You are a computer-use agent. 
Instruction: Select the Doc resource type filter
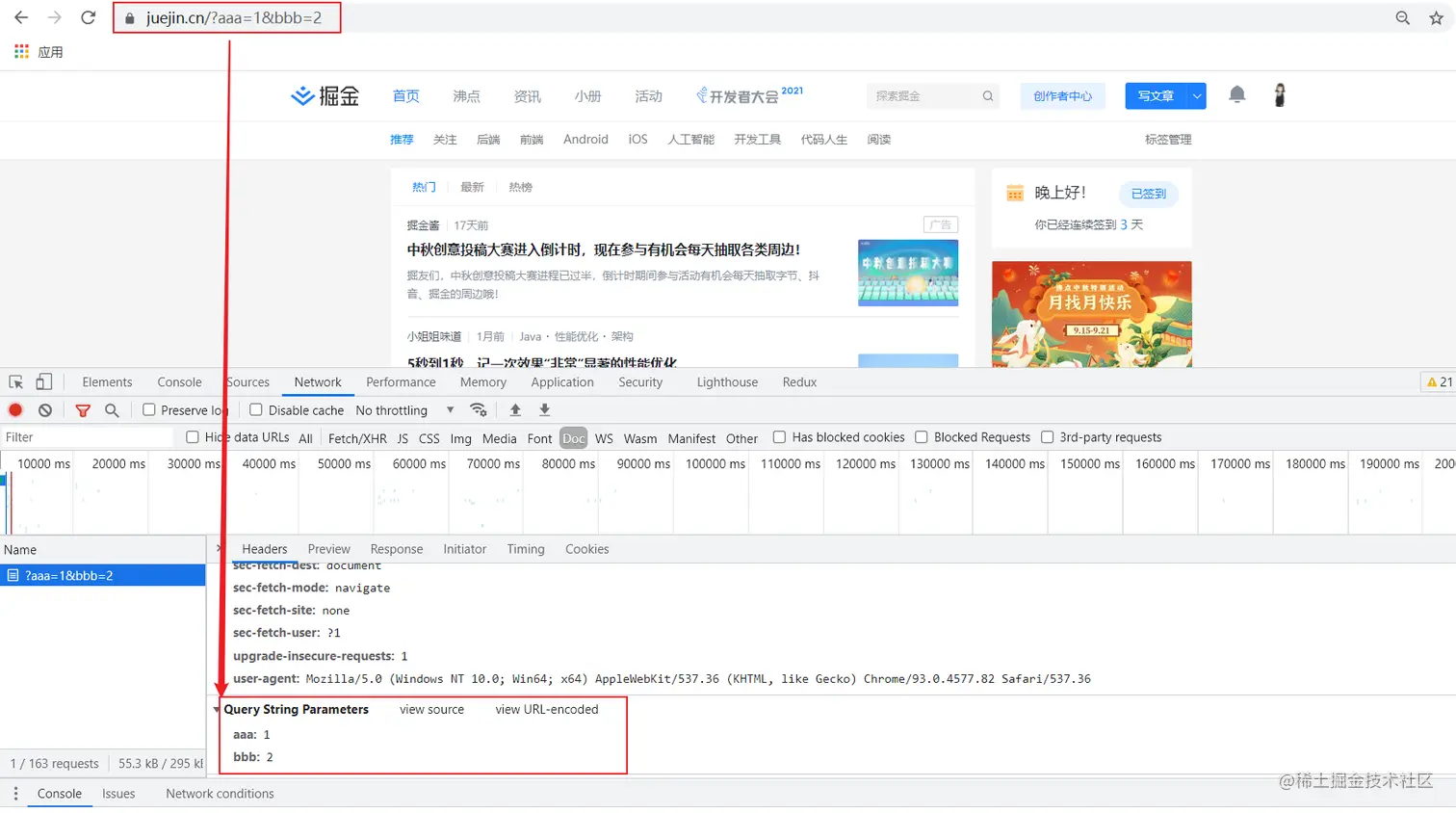click(574, 438)
